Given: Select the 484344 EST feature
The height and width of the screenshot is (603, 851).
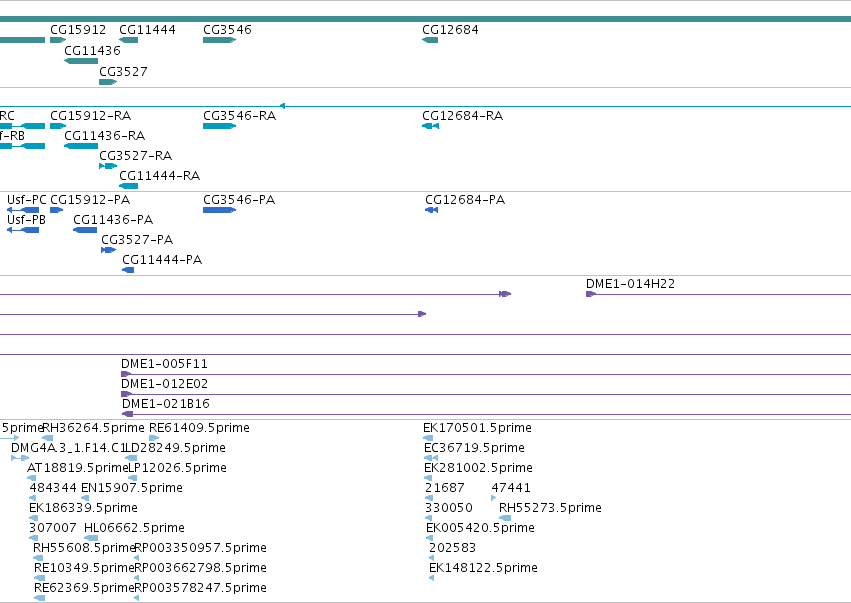Looking at the screenshot, I should click(x=33, y=498).
